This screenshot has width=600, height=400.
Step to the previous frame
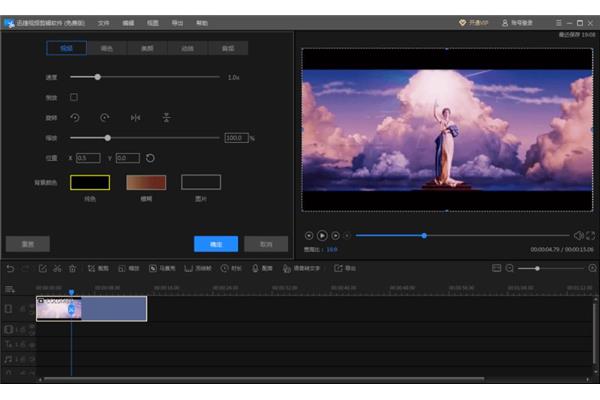(x=309, y=236)
